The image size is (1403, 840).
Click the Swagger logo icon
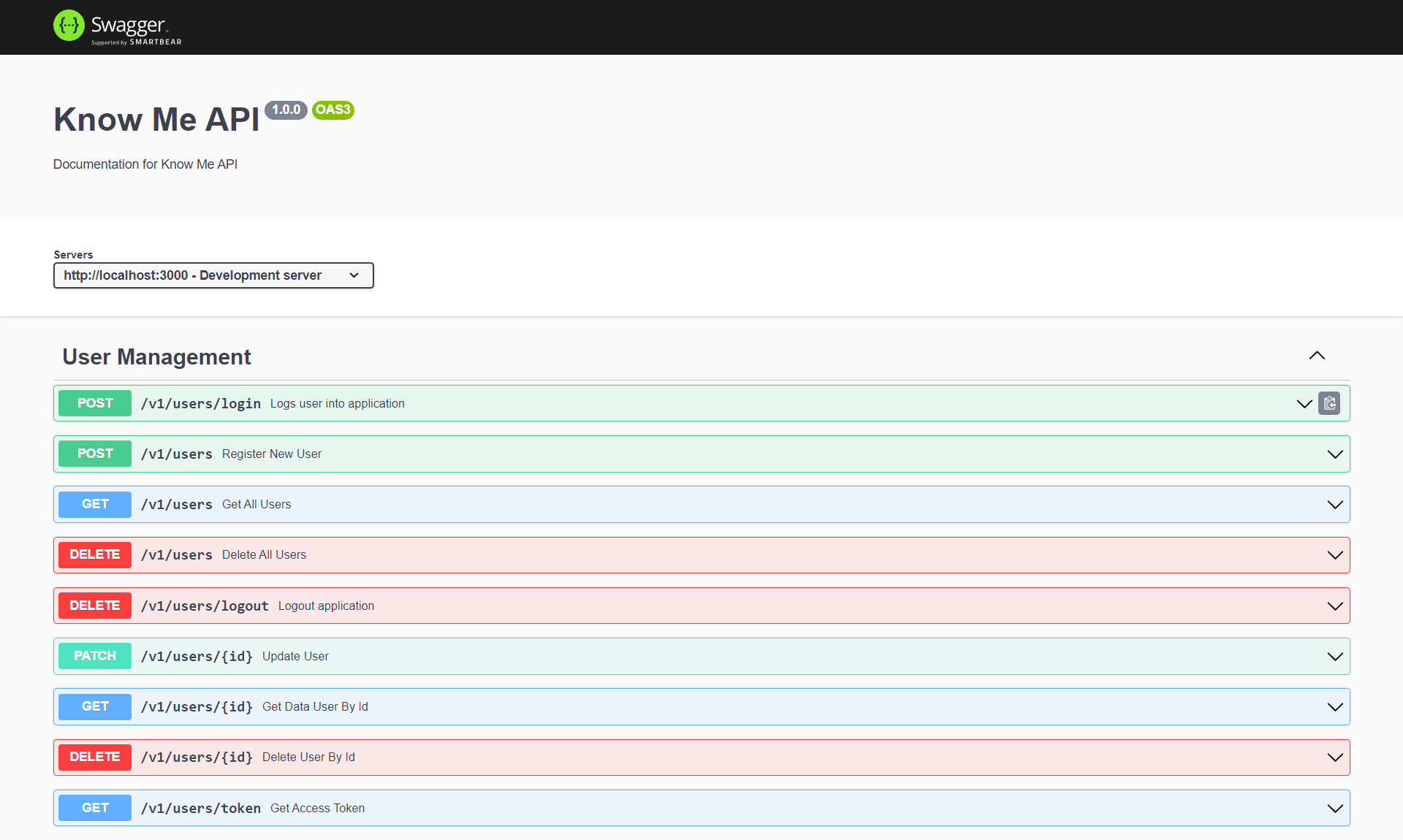(x=69, y=26)
